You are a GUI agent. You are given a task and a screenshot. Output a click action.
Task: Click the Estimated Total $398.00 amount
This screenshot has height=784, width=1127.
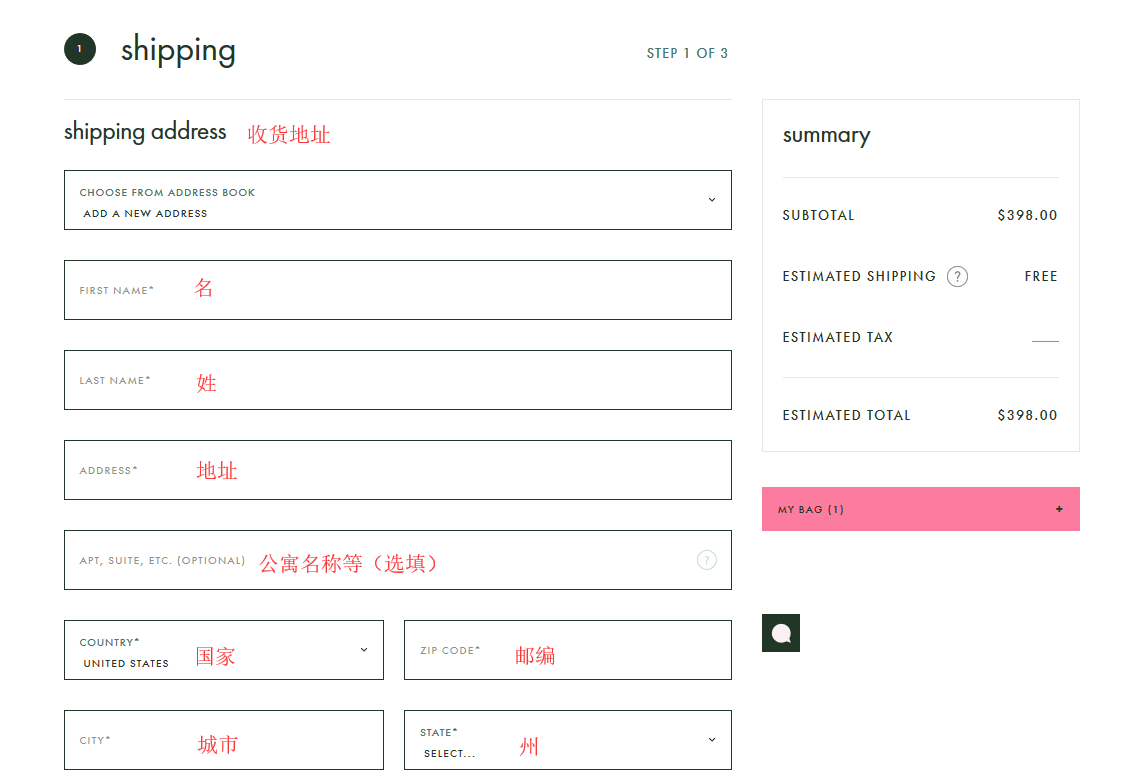pos(1027,415)
